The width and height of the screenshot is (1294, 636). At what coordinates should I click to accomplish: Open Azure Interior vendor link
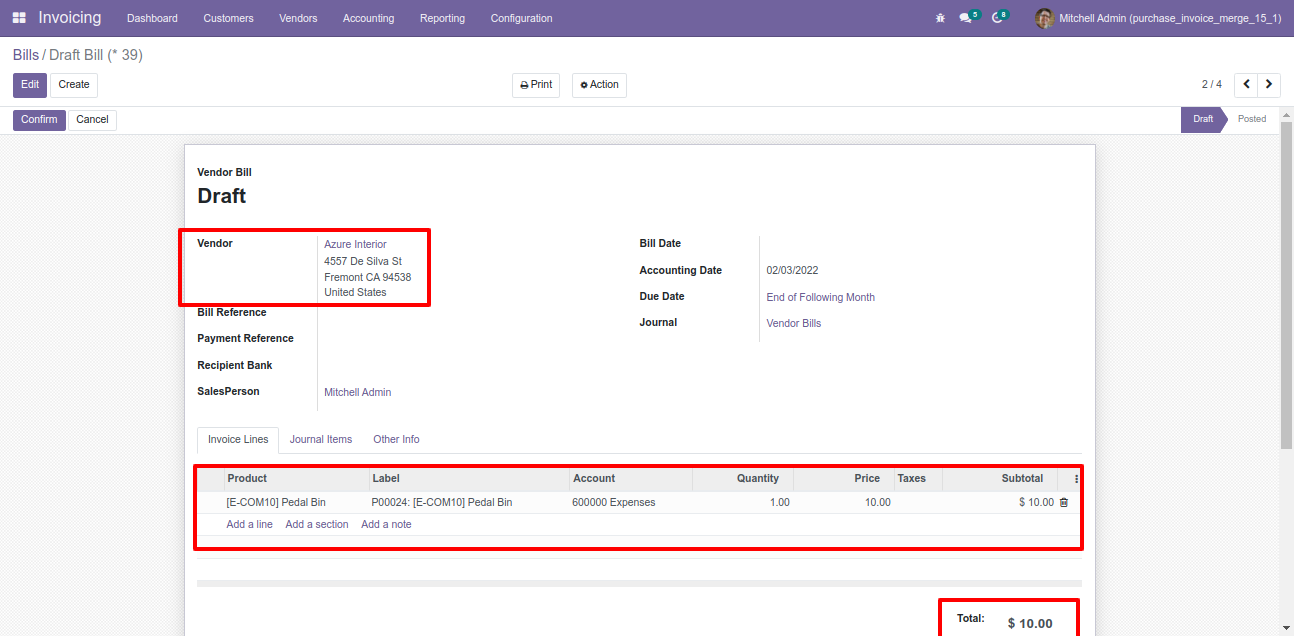coord(355,244)
